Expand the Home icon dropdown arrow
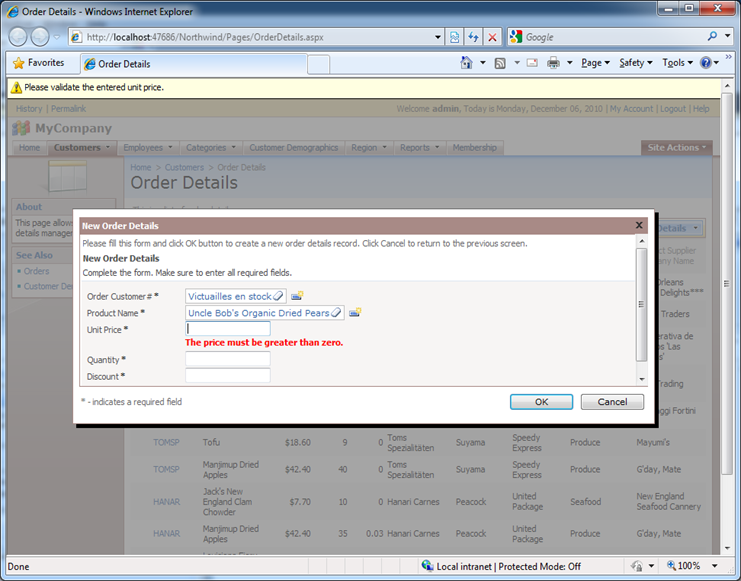The width and height of the screenshot is (741, 581). [483, 63]
